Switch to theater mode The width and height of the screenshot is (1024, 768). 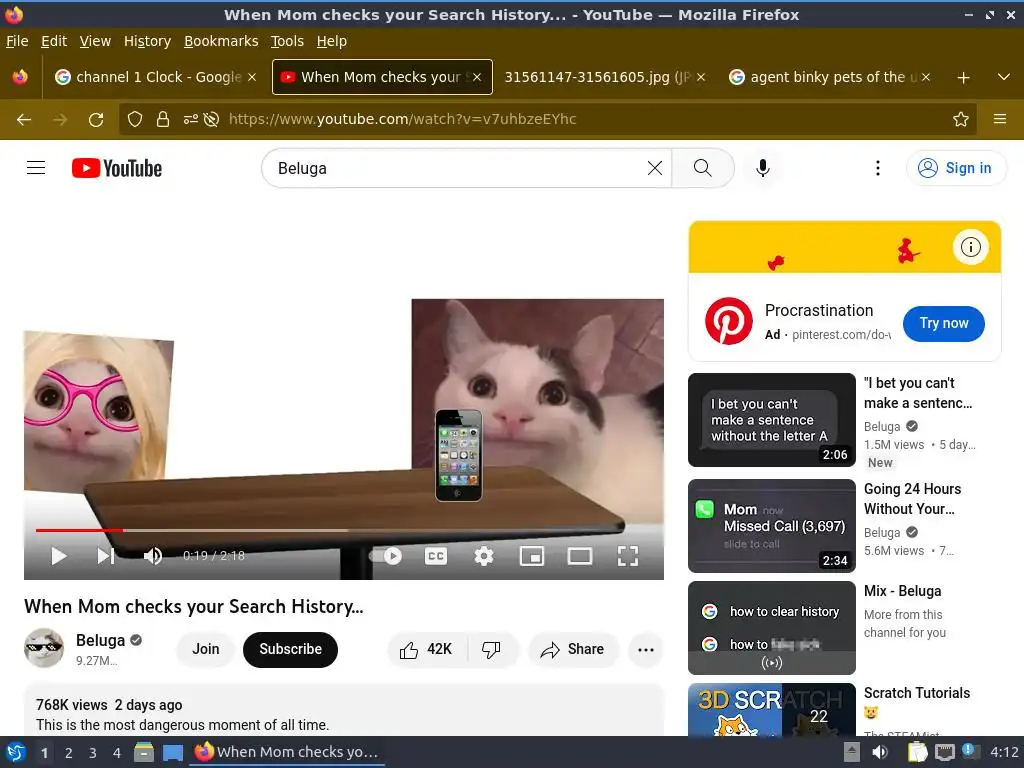[x=580, y=556]
